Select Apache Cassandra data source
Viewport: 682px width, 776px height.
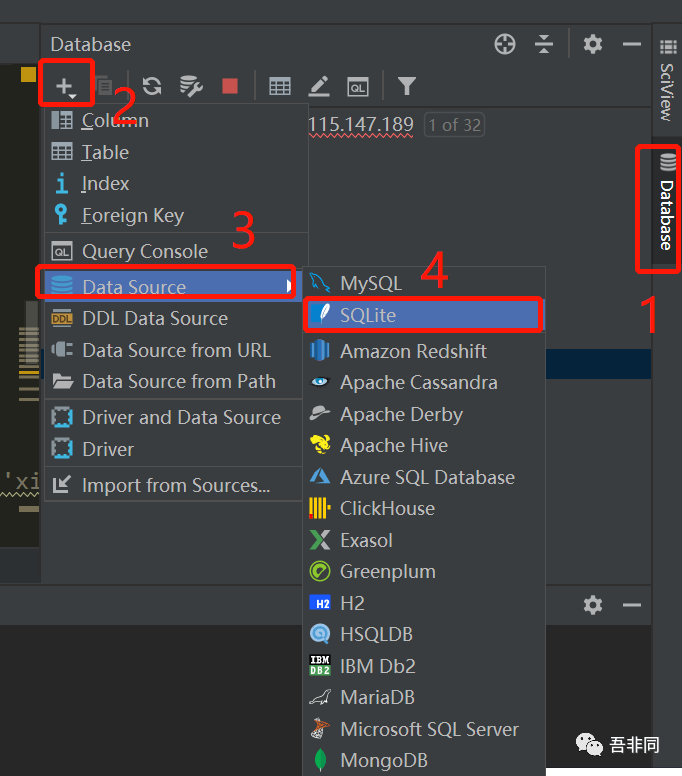(x=424, y=382)
